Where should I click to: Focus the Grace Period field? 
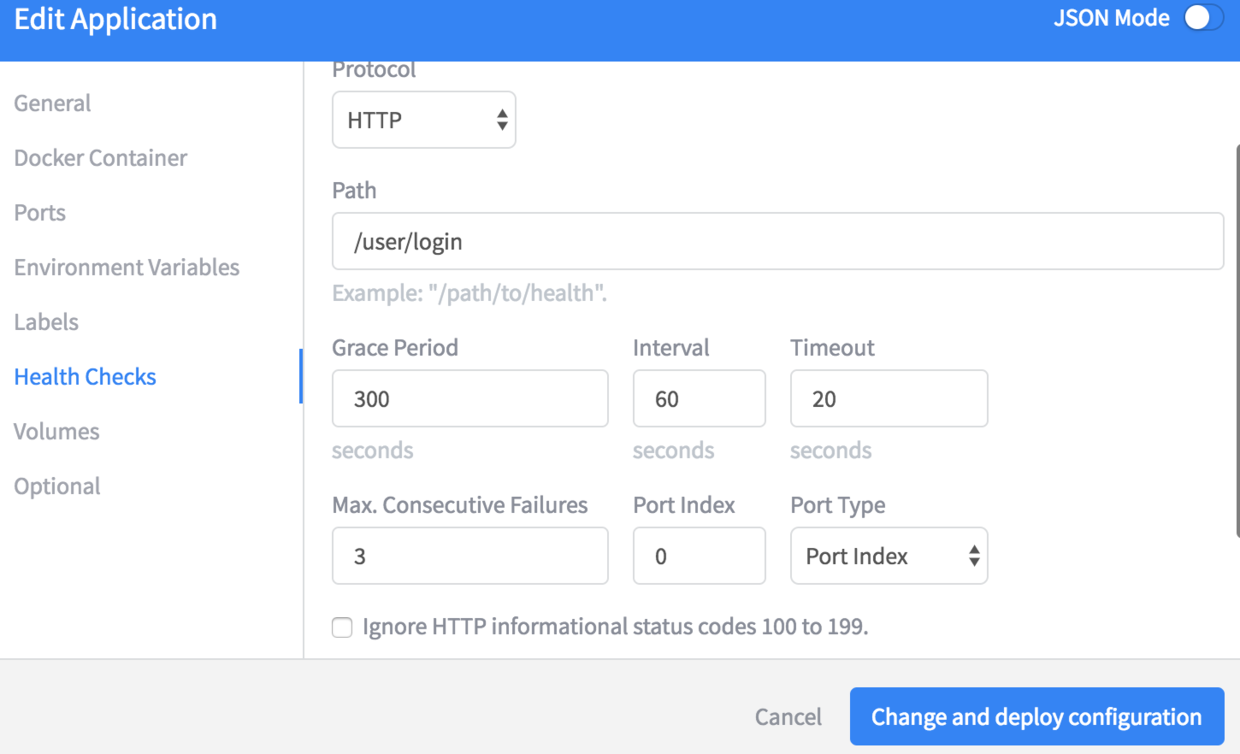point(470,399)
